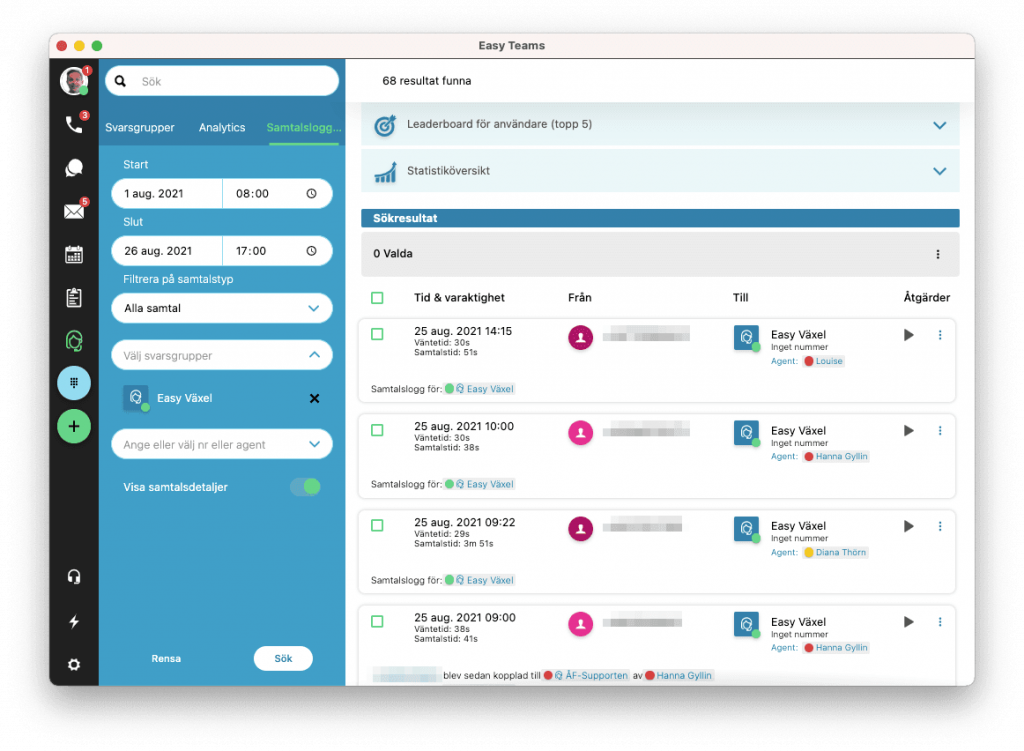This screenshot has width=1024, height=751.
Task: Select the green agent headset icon in sidebar
Action: [x=74, y=340]
